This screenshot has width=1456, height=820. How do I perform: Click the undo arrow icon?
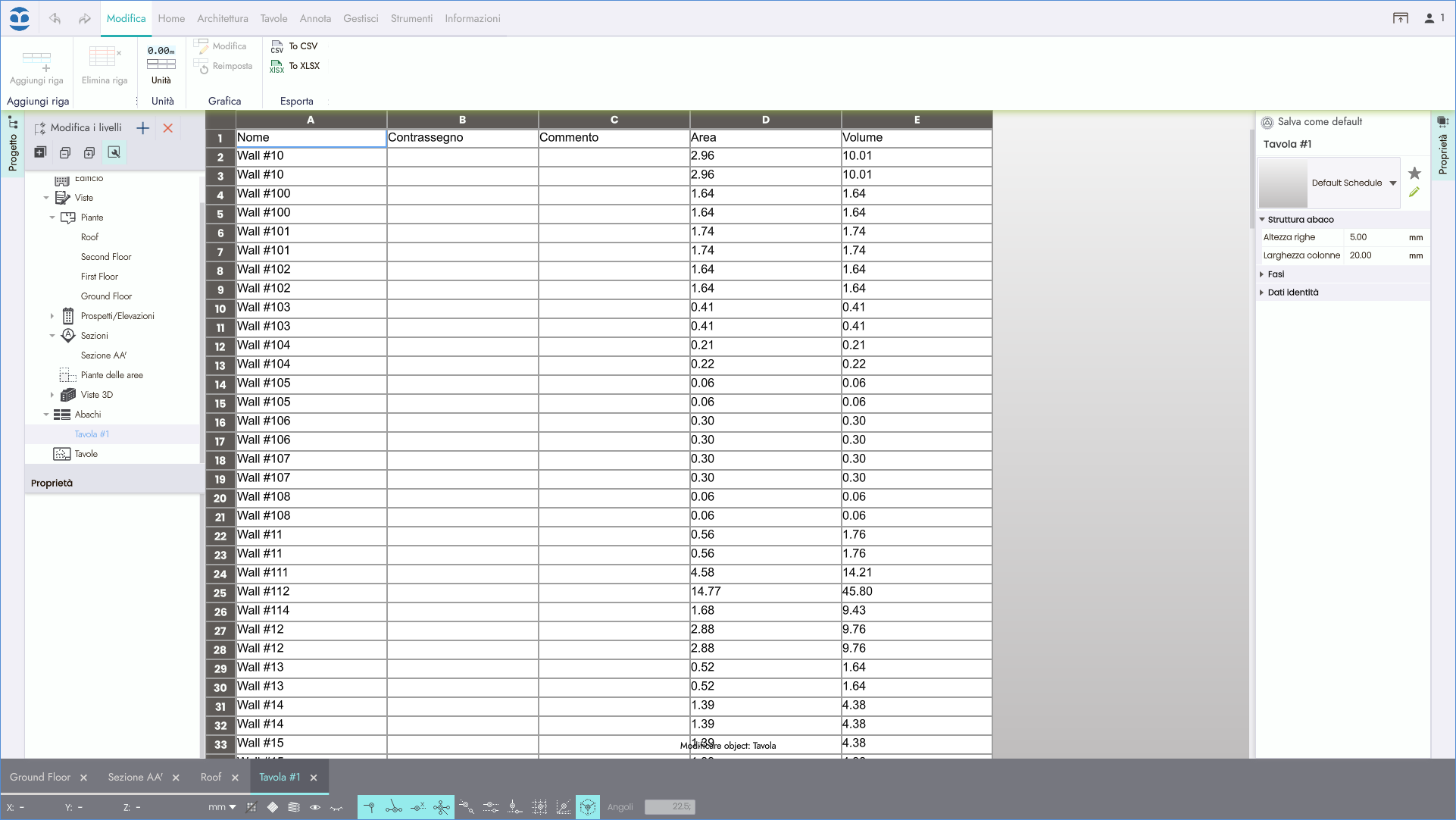pos(55,18)
